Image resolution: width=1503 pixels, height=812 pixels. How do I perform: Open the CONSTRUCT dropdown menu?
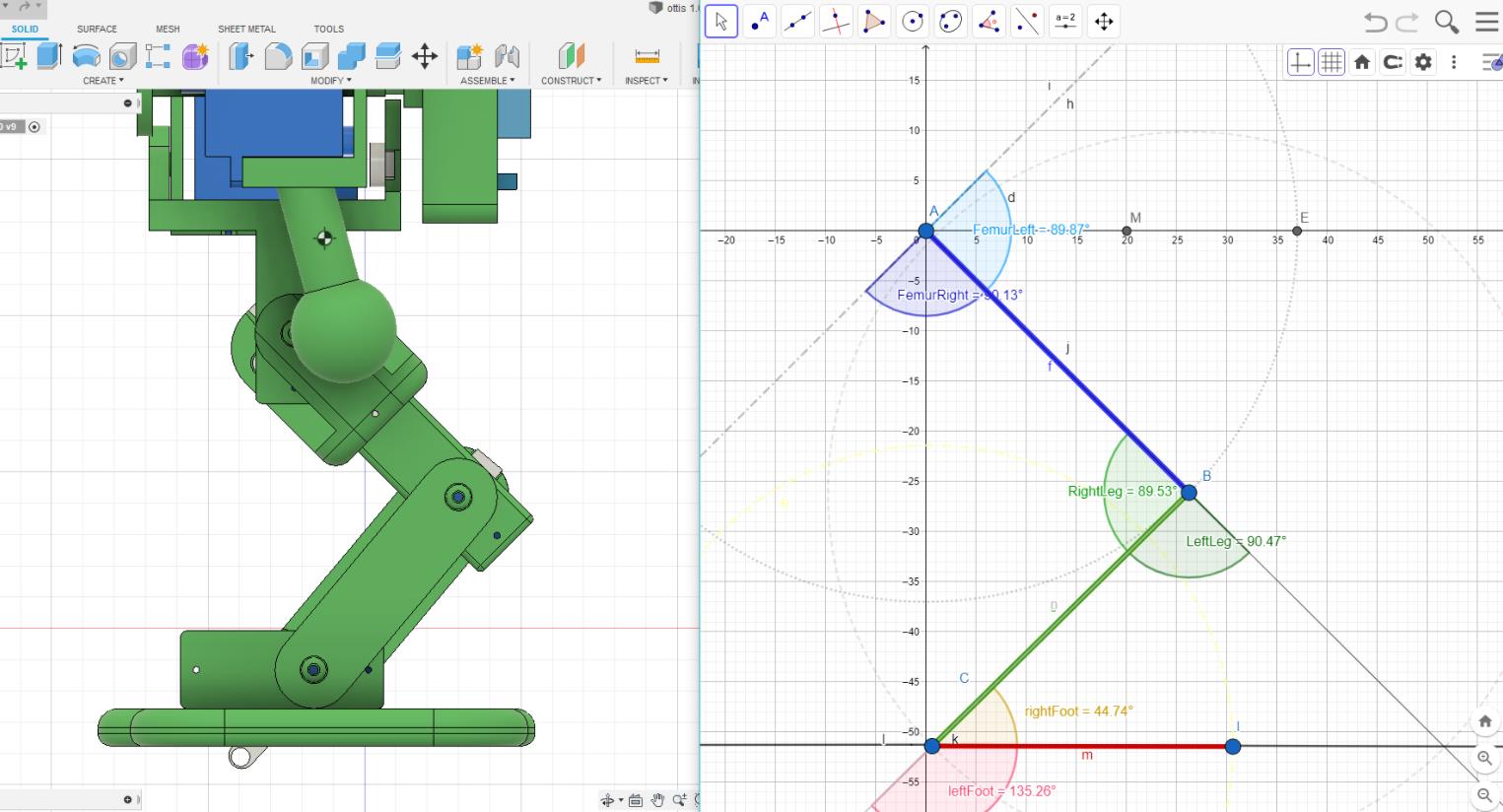click(571, 81)
